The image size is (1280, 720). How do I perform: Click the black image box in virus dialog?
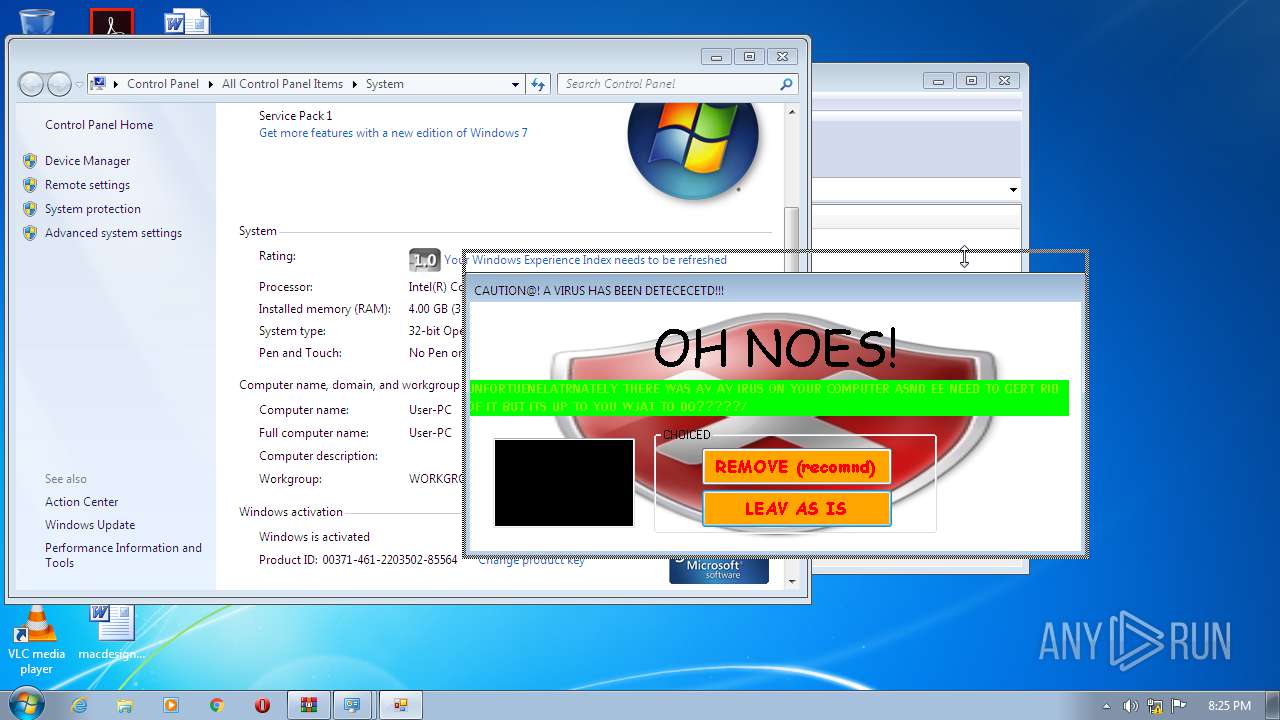coord(564,482)
